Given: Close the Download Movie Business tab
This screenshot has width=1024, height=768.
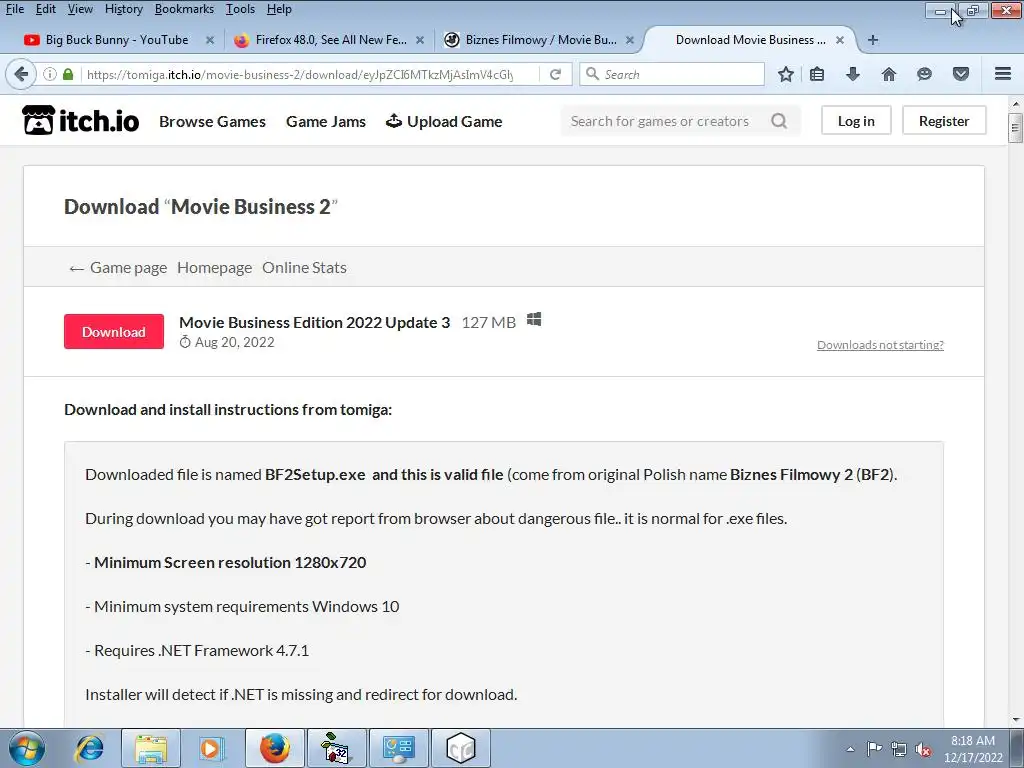Looking at the screenshot, I should pyautogui.click(x=840, y=40).
